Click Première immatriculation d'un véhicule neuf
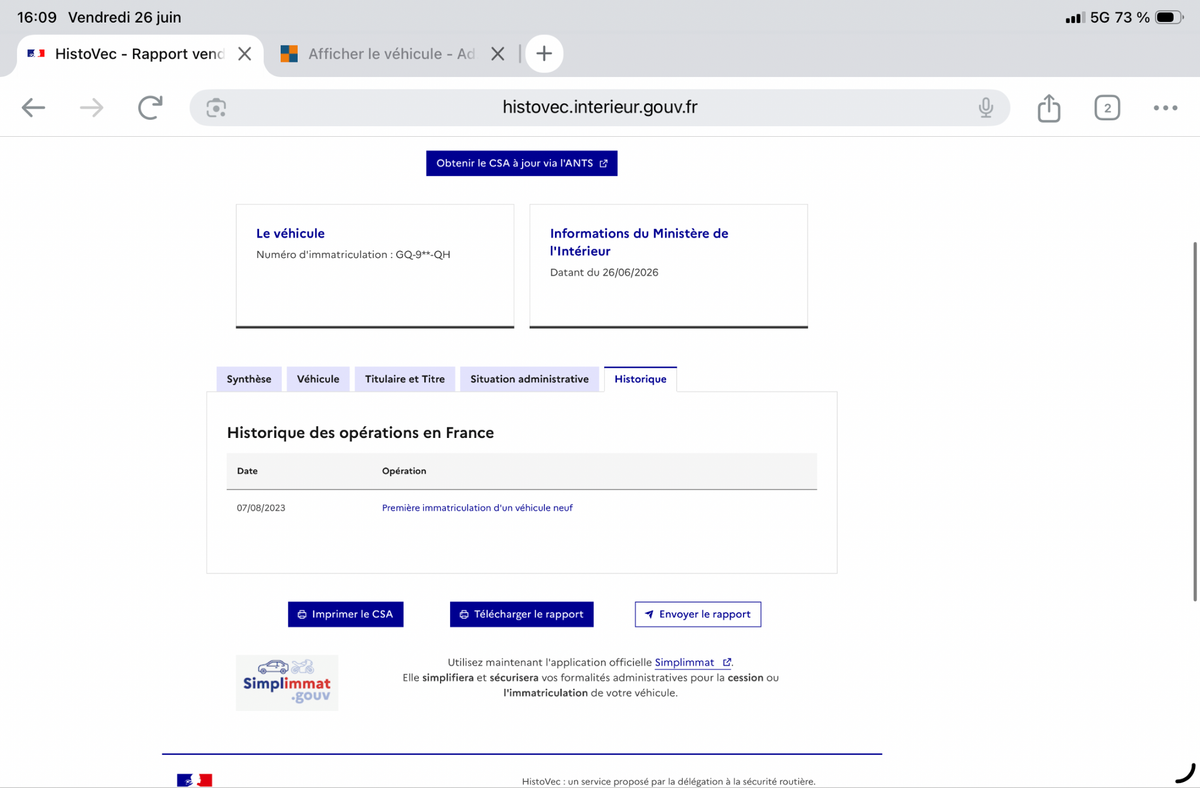This screenshot has width=1200, height=788. point(477,508)
